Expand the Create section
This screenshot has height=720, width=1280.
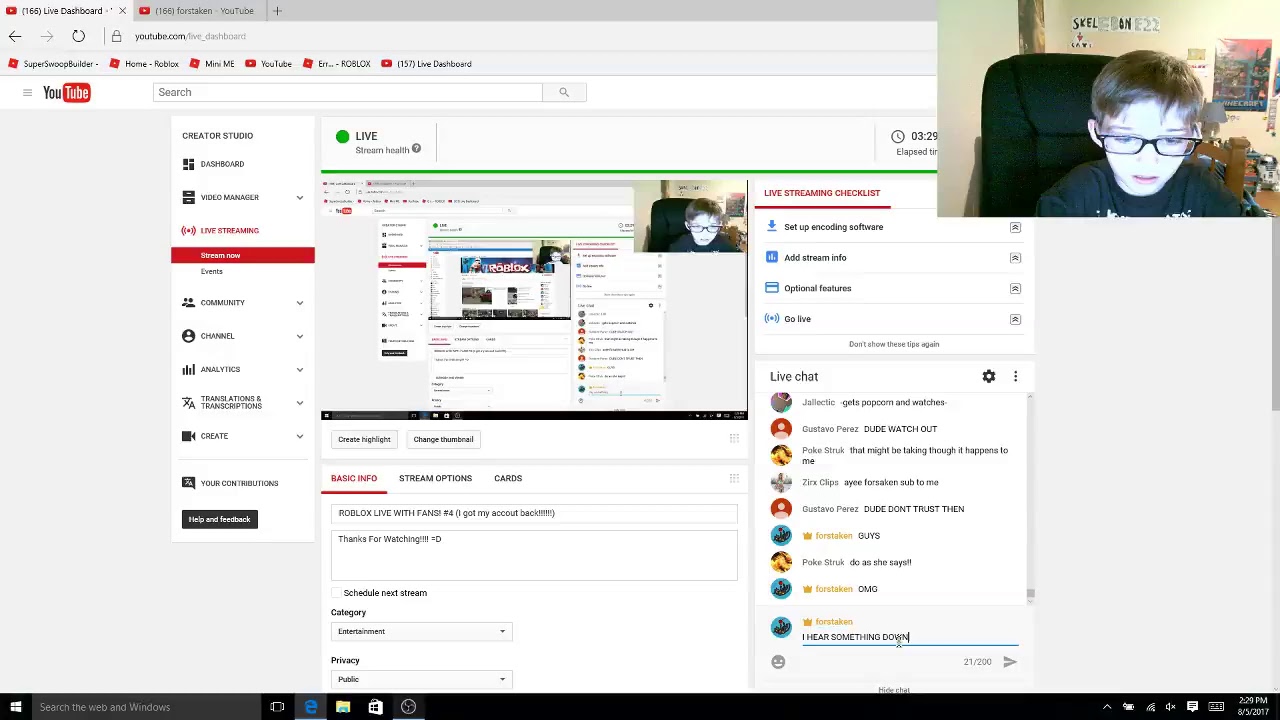(x=299, y=436)
